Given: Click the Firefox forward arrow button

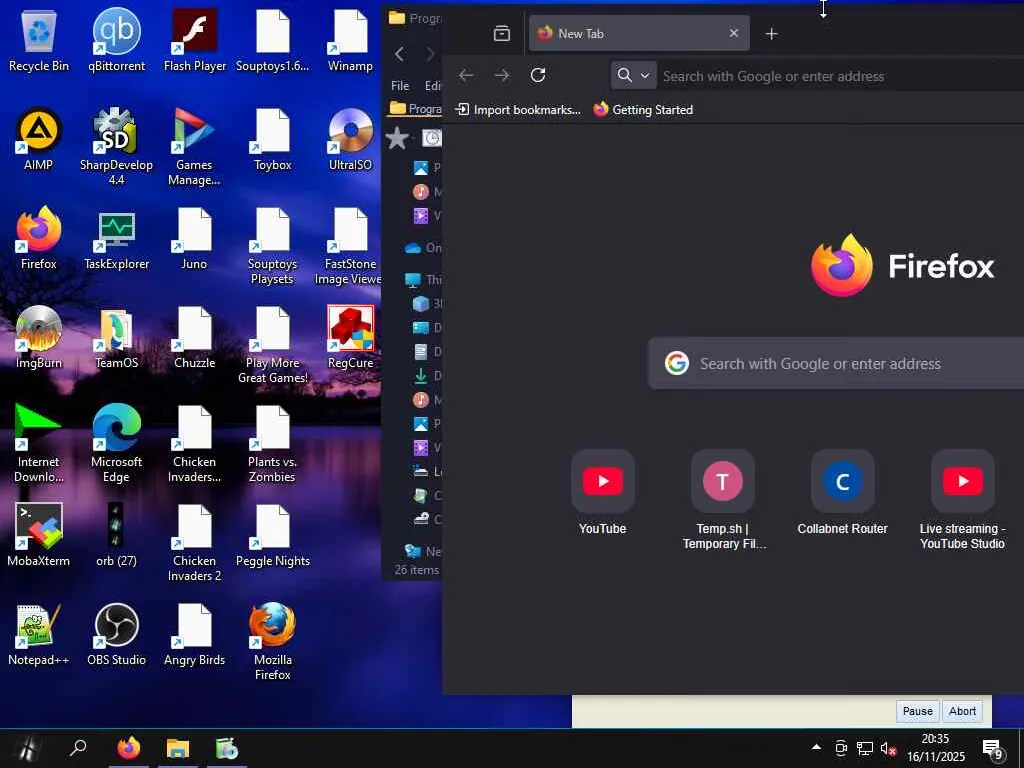Looking at the screenshot, I should [502, 75].
